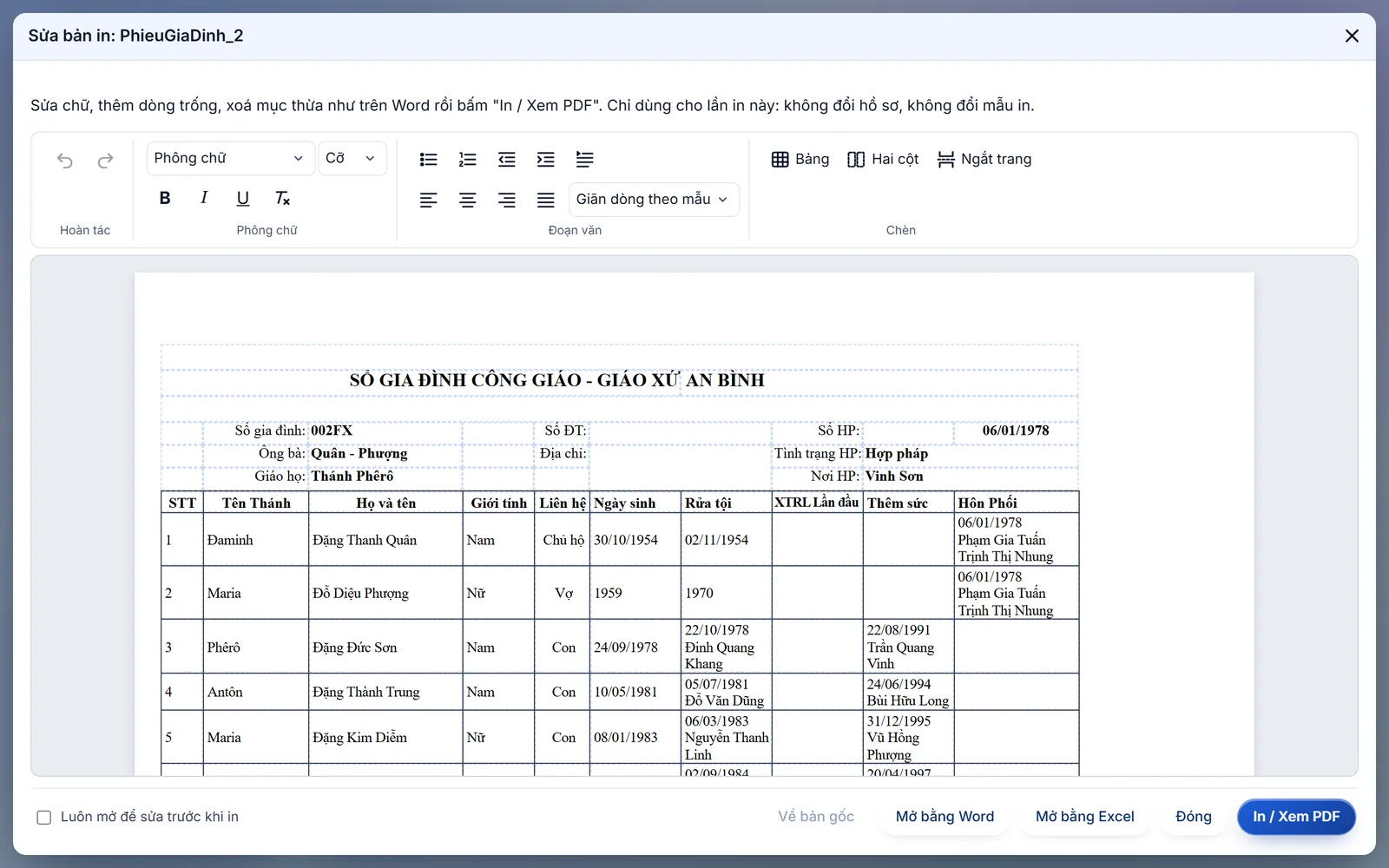Image resolution: width=1389 pixels, height=868 pixels.
Task: Apply underline formatting with U icon
Action: (x=243, y=198)
